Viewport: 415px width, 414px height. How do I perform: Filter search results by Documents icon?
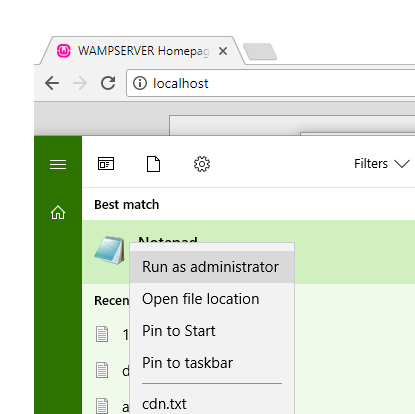point(153,164)
